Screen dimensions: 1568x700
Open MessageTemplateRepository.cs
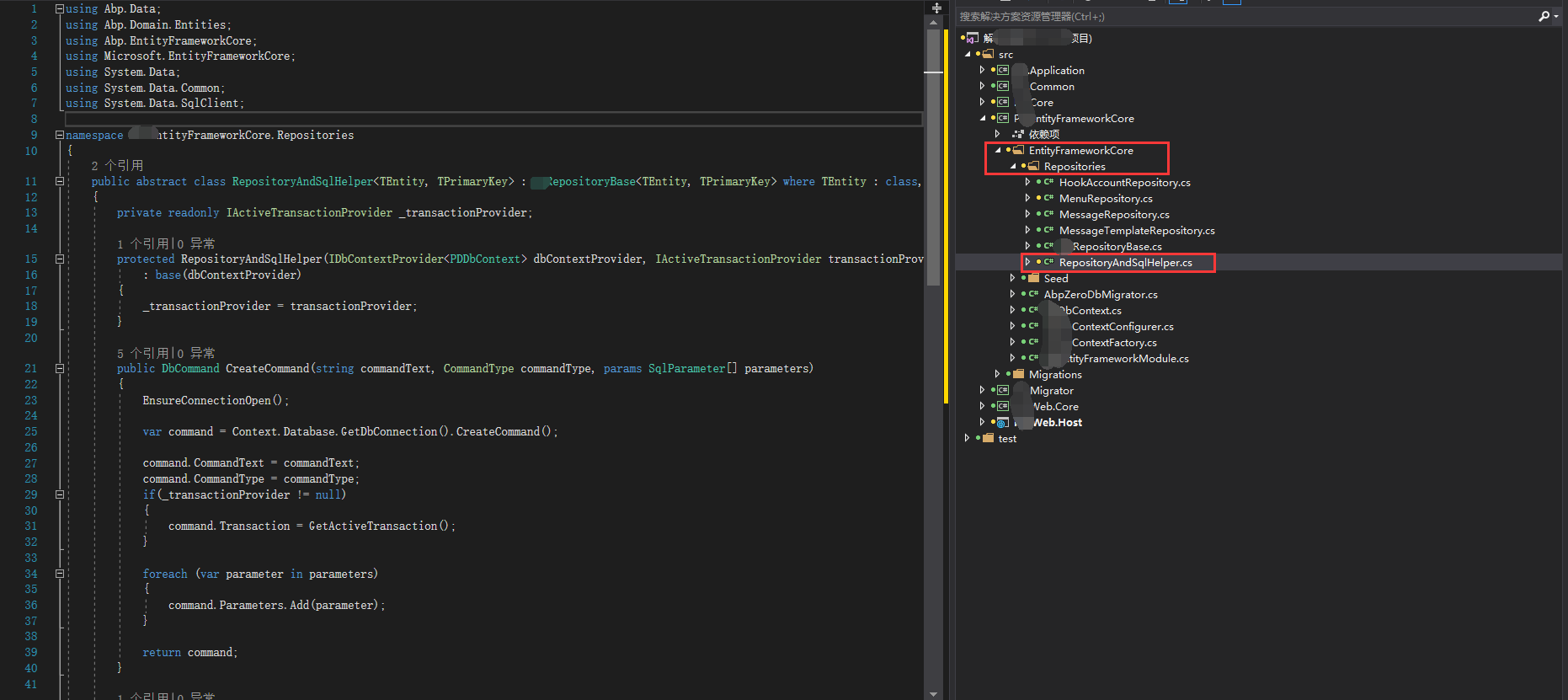pyautogui.click(x=1137, y=230)
